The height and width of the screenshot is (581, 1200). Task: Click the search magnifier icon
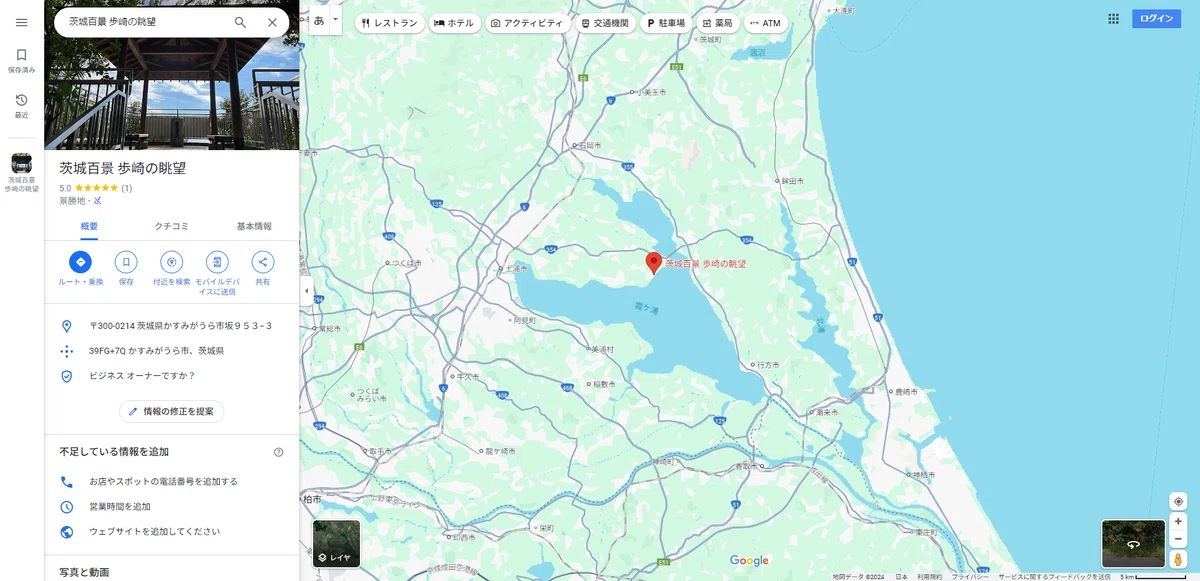240,22
